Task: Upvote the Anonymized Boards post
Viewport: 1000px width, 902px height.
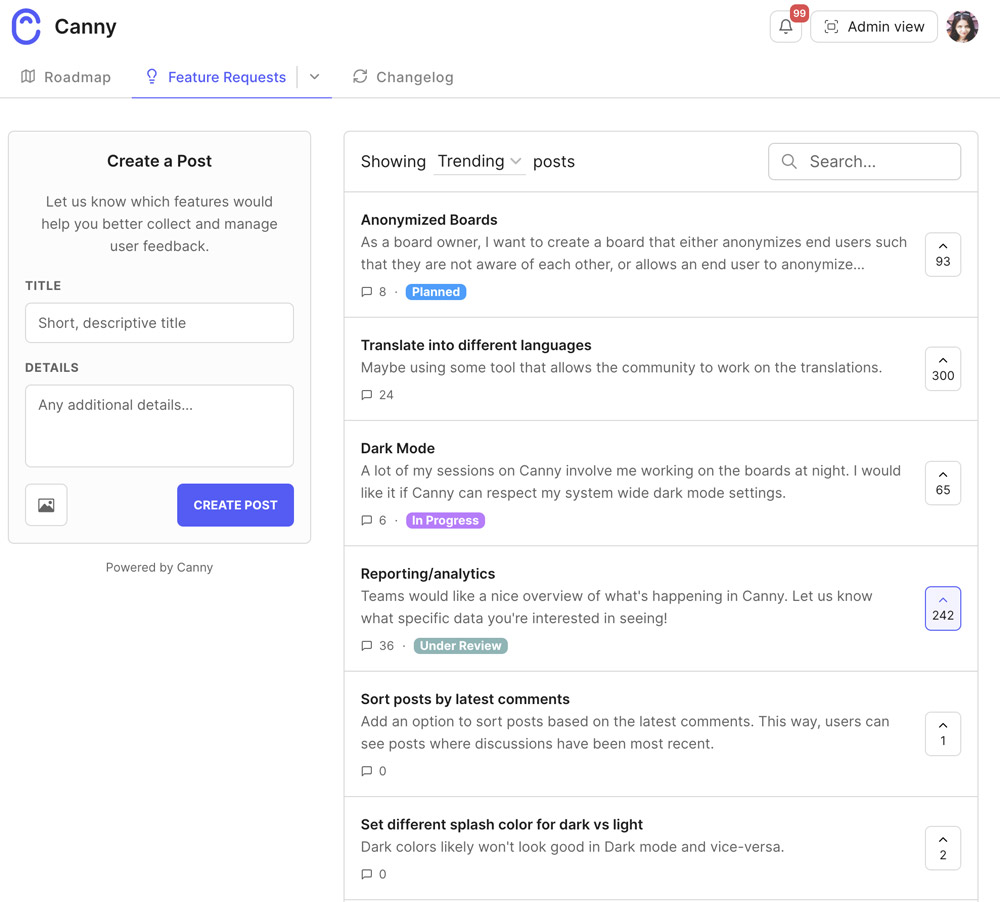Action: pos(942,254)
